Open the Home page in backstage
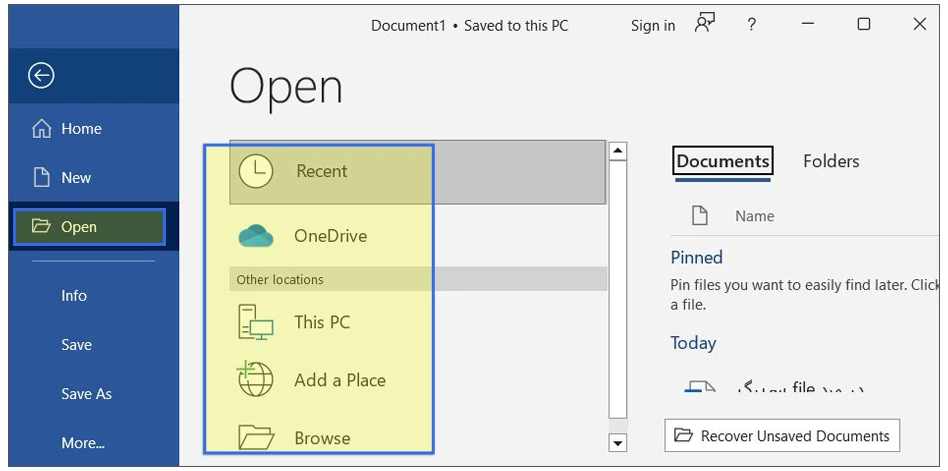This screenshot has height=471, width=948. [94, 128]
